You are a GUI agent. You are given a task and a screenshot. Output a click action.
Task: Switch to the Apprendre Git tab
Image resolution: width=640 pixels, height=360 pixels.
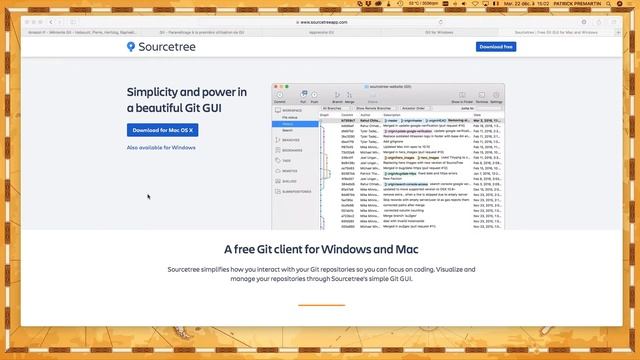click(x=321, y=32)
